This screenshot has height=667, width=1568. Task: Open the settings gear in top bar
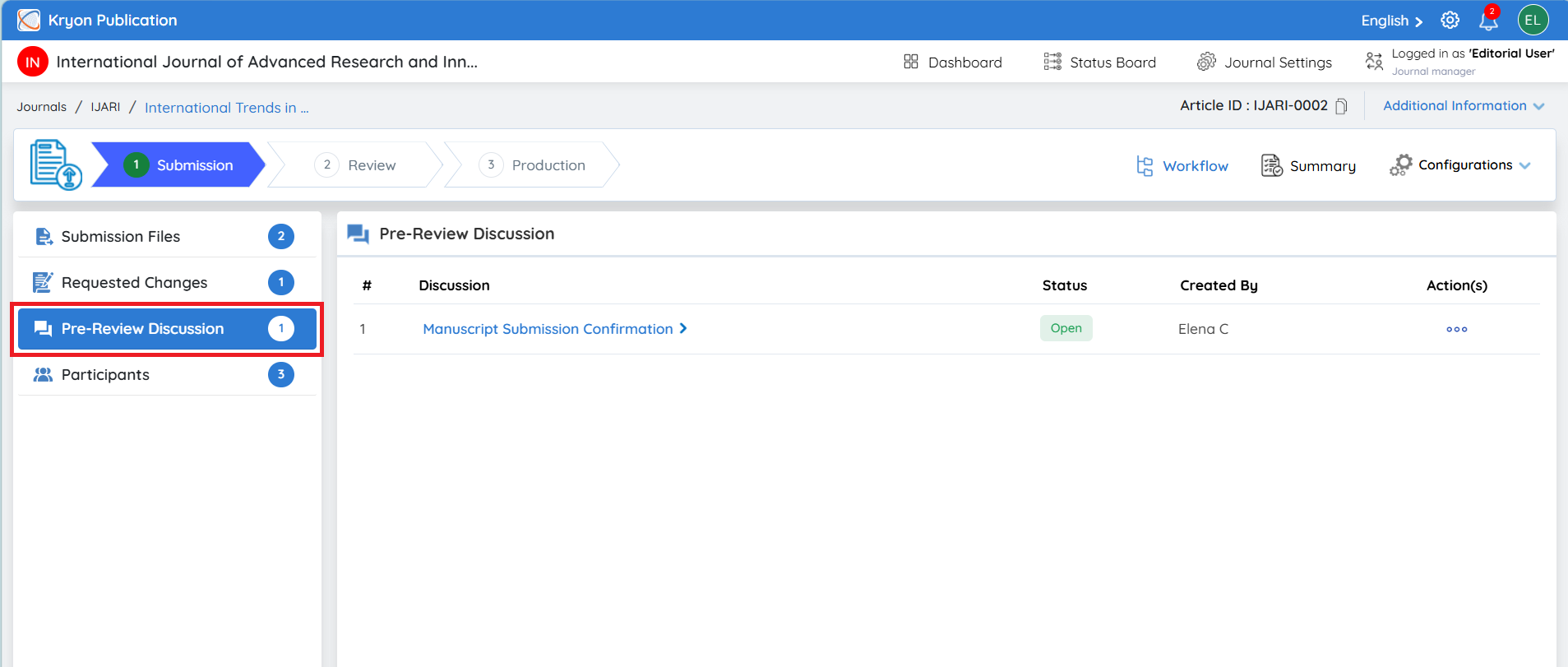tap(1450, 21)
